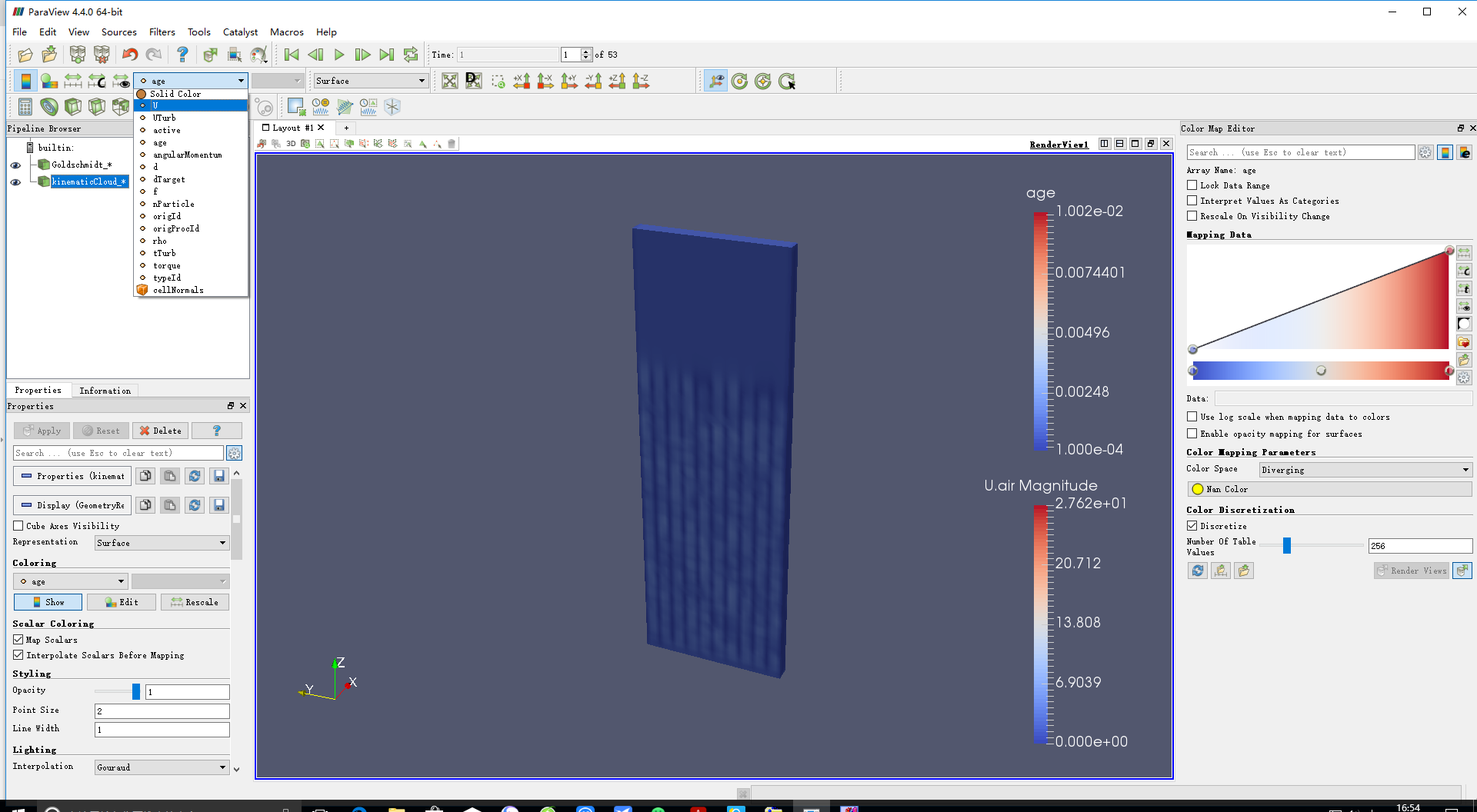Click the Undo icon in toolbar
The image size is (1477, 812).
point(130,55)
